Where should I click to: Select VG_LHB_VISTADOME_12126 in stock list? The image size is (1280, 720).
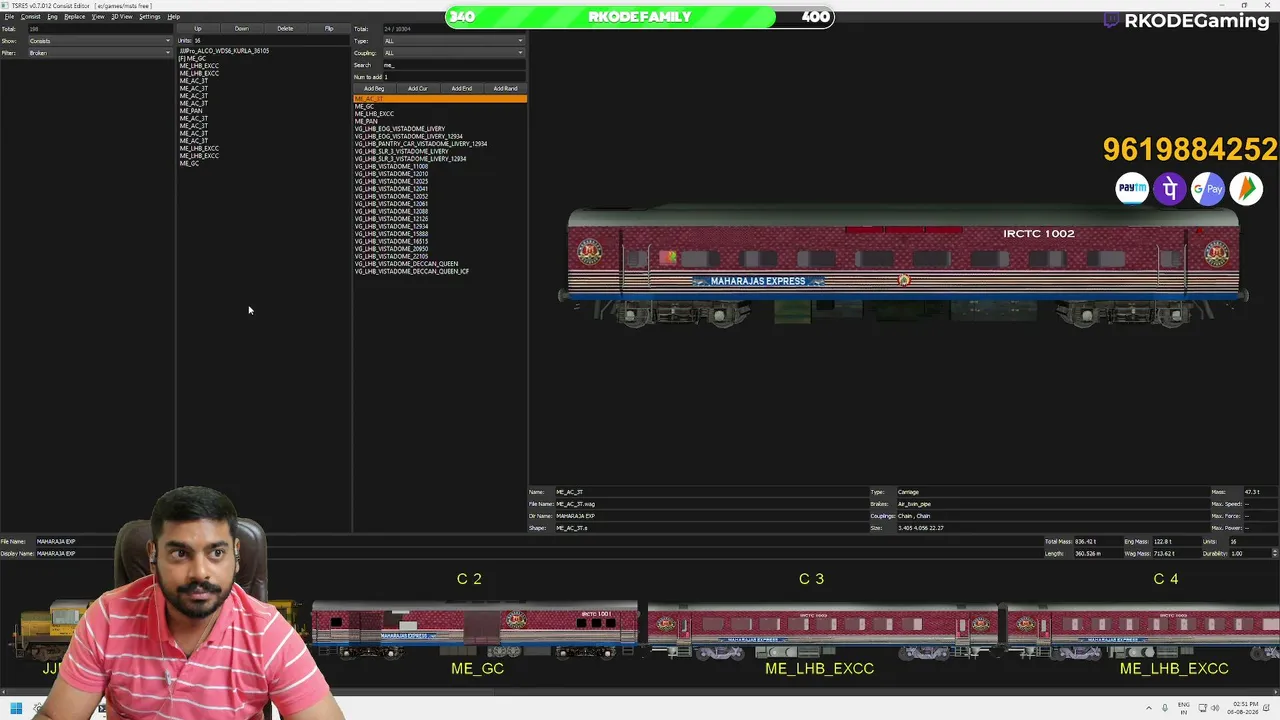[x=391, y=219]
